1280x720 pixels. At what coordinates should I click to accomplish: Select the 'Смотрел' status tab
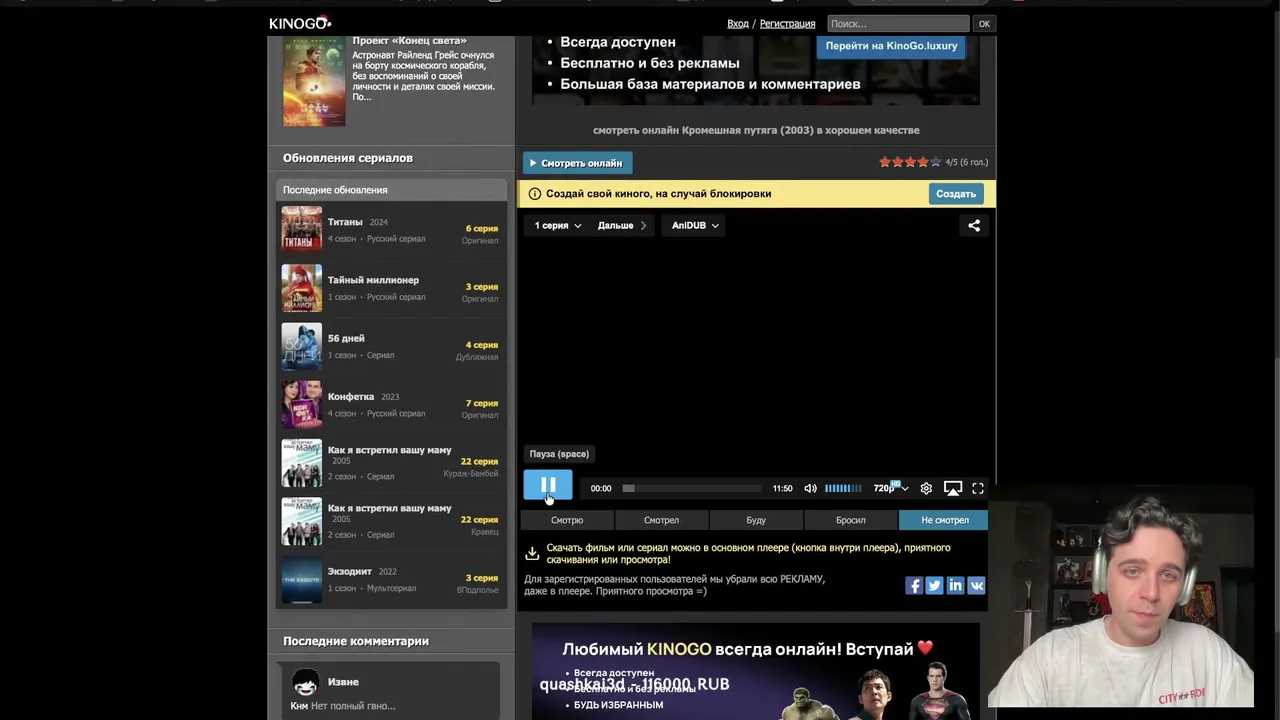click(x=661, y=520)
